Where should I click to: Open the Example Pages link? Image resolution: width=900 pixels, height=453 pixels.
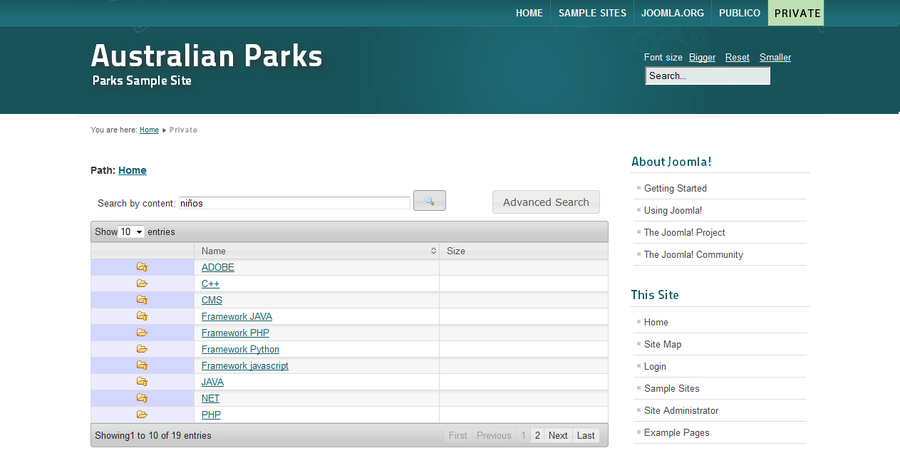pos(676,433)
